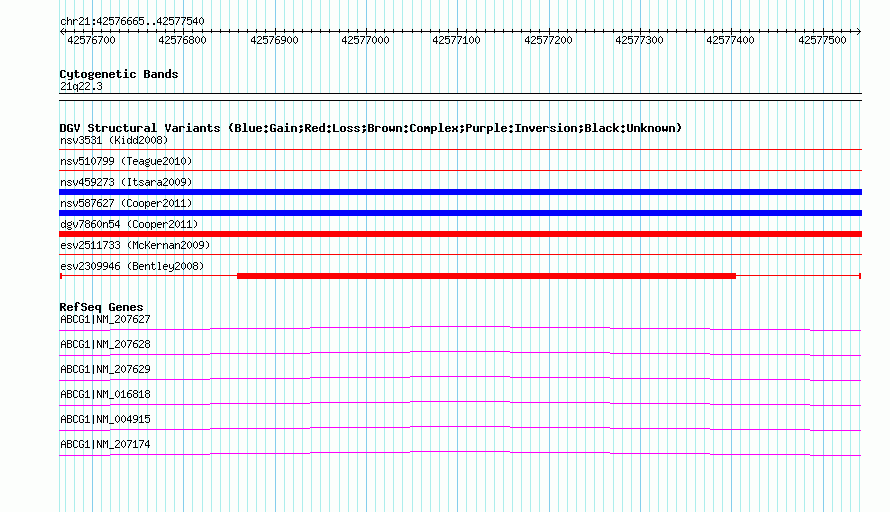Screen dimensions: 890x512
Task: Open transcript ABCG1|NM_004915
Action: click(x=105, y=419)
